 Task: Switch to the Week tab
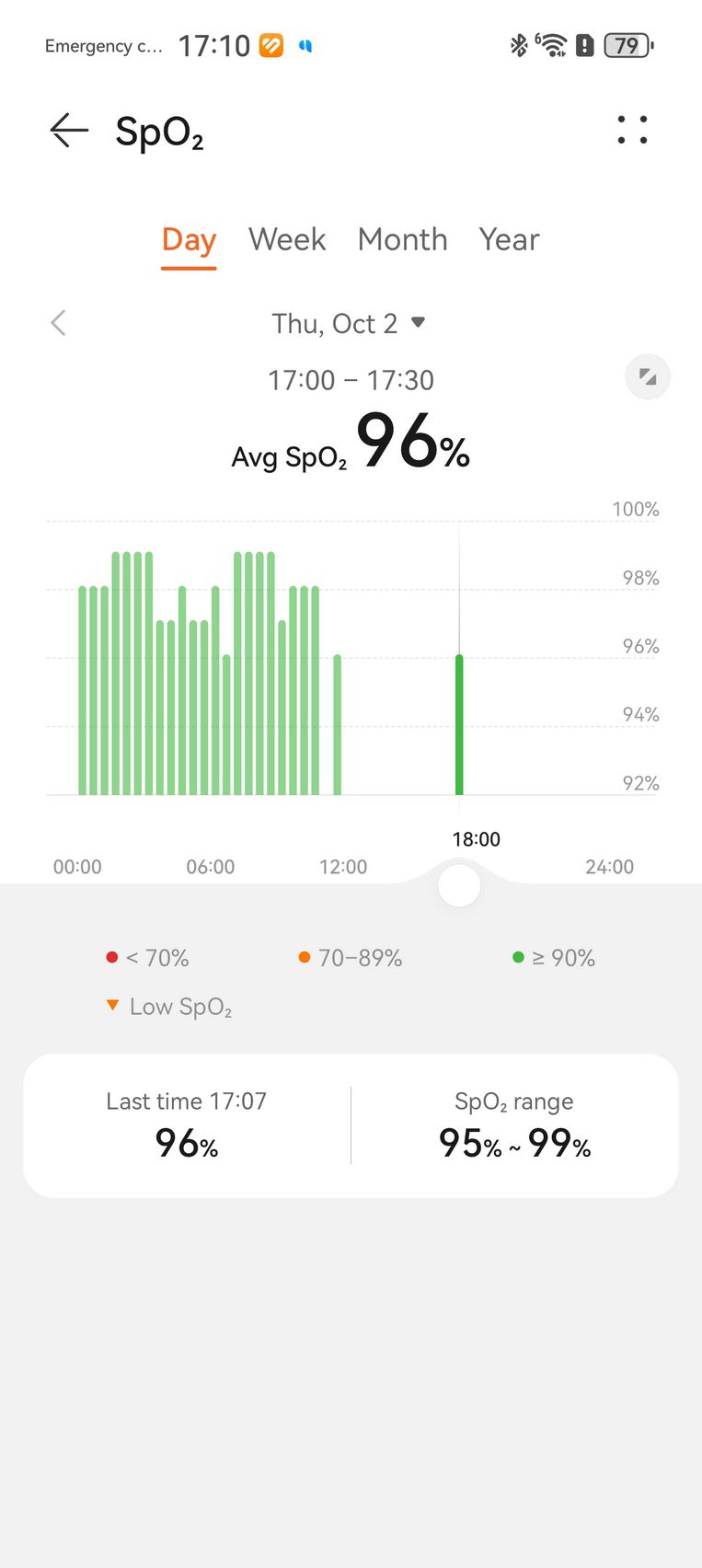tap(287, 239)
